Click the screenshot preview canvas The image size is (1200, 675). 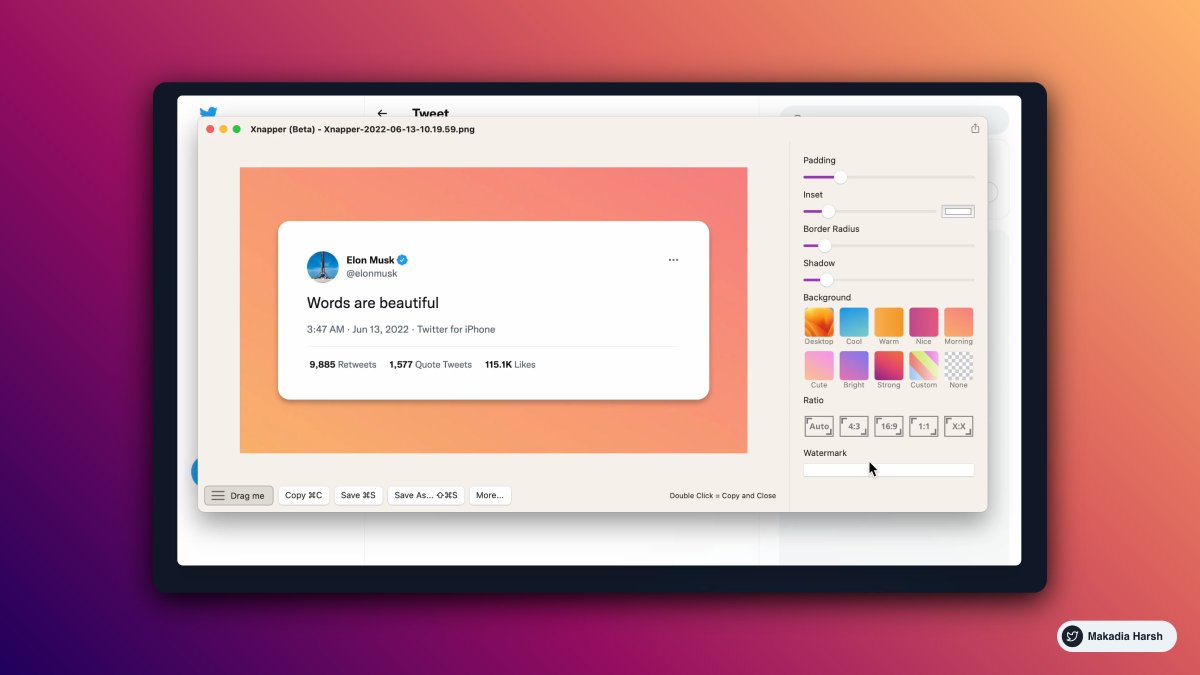(x=493, y=310)
